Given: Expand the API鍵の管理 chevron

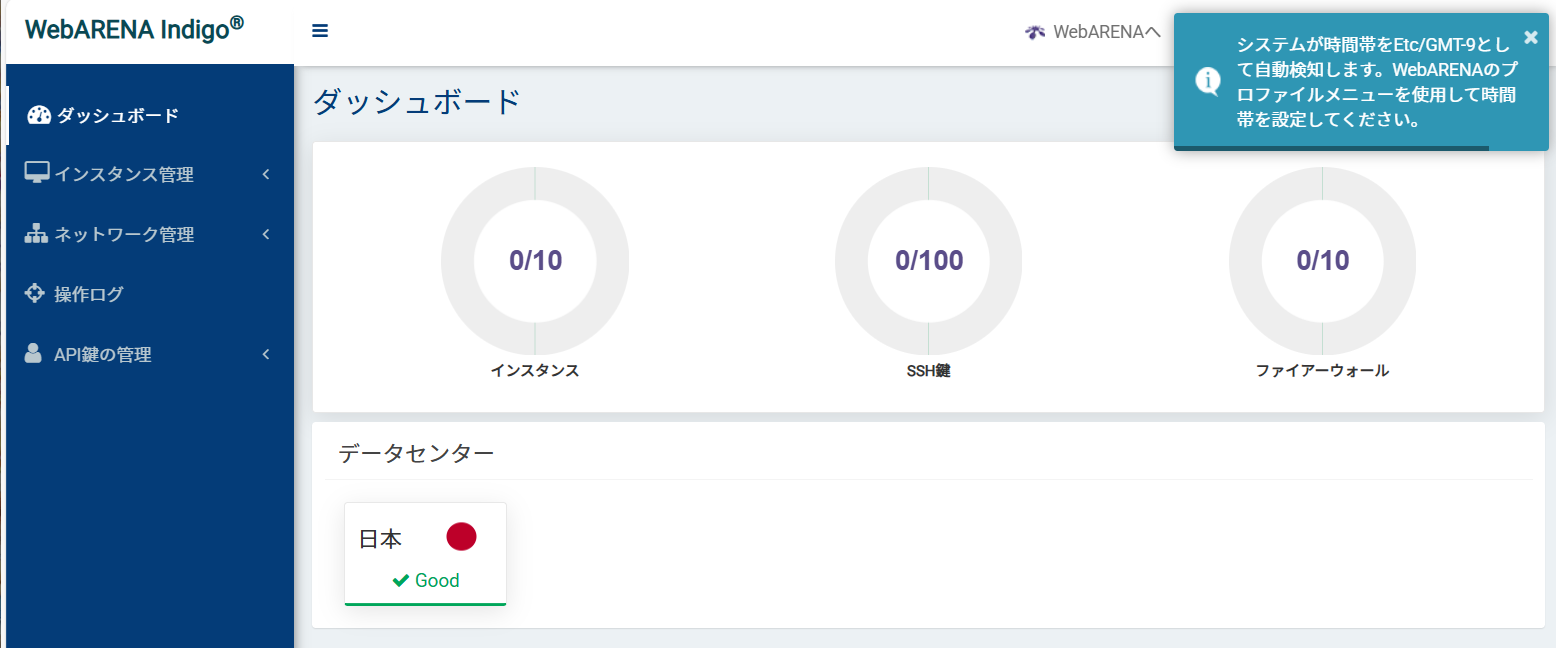Looking at the screenshot, I should (x=266, y=354).
